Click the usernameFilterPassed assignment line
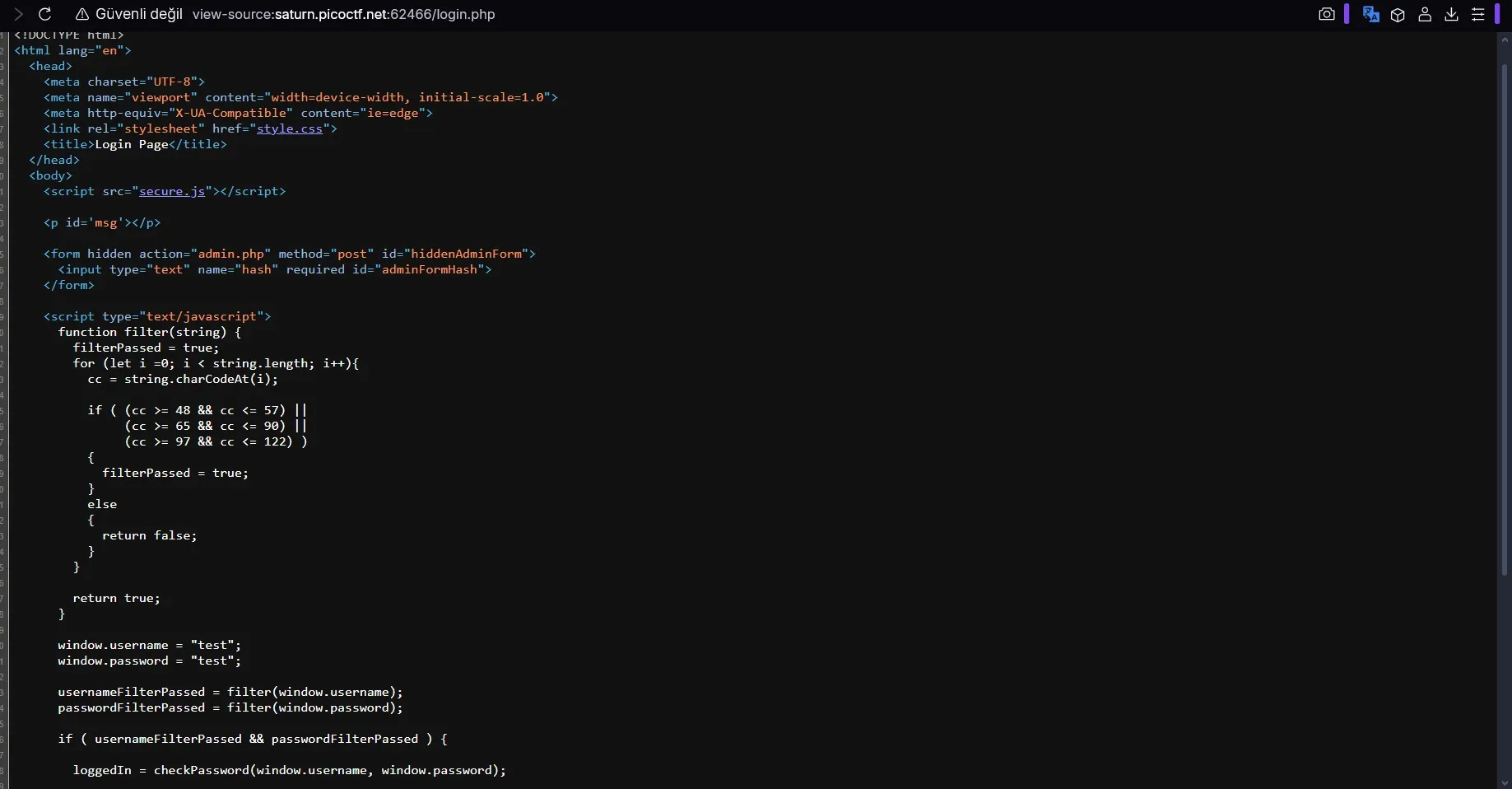 (230, 692)
